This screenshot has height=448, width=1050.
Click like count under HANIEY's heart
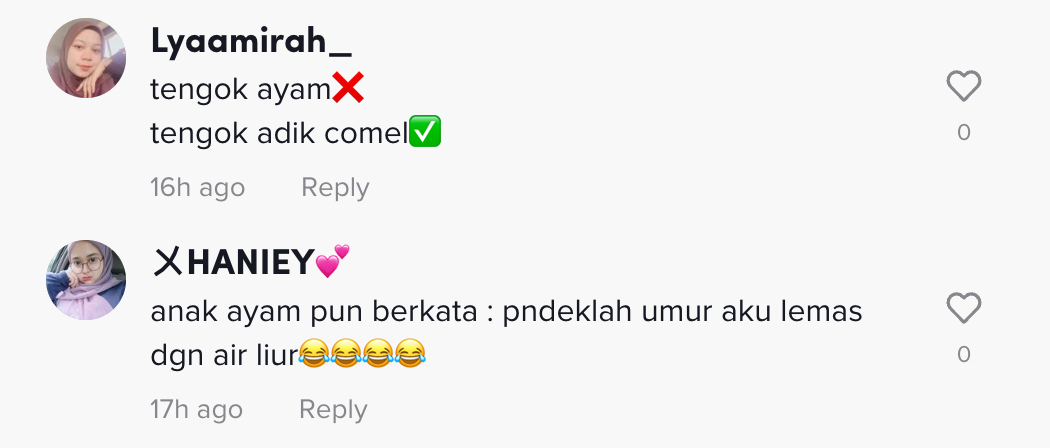(964, 354)
